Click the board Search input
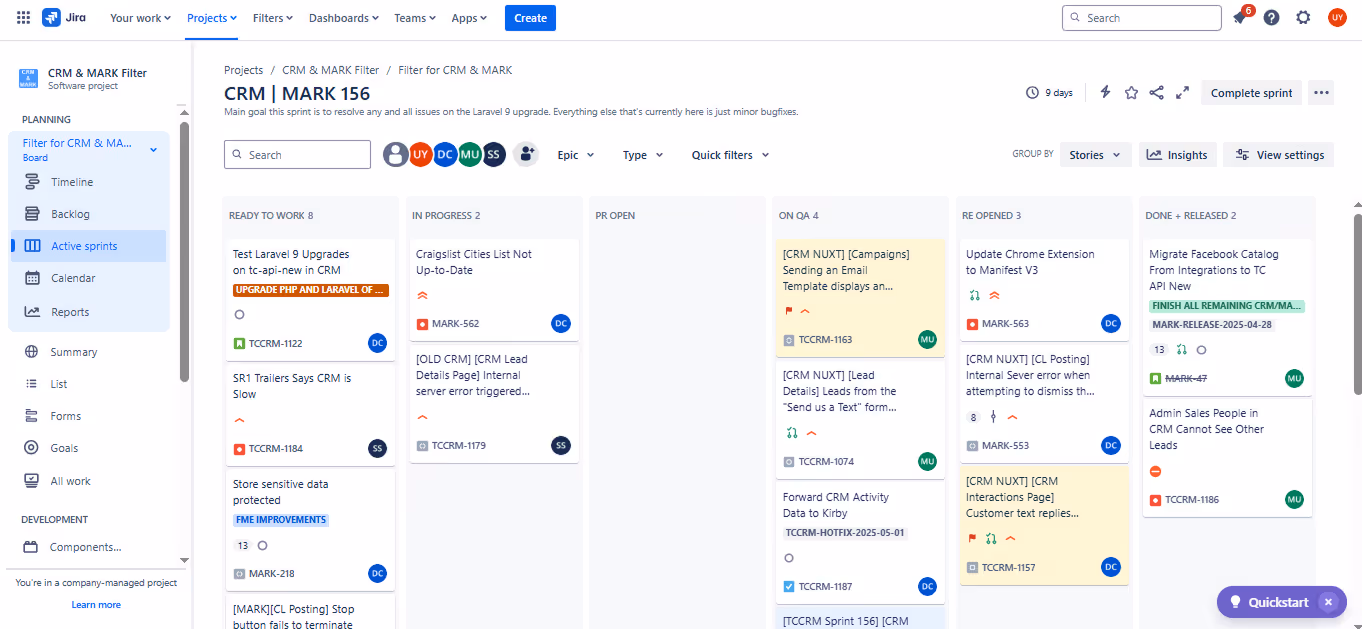The image size is (1362, 629). coord(297,155)
